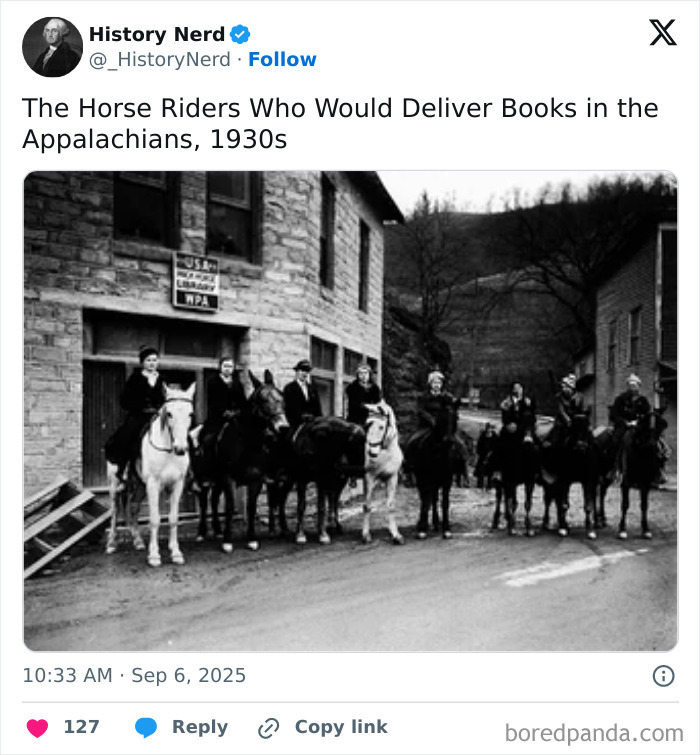Screen dimensions: 700x755
Task: Click the blue verified badge
Action: [240, 34]
